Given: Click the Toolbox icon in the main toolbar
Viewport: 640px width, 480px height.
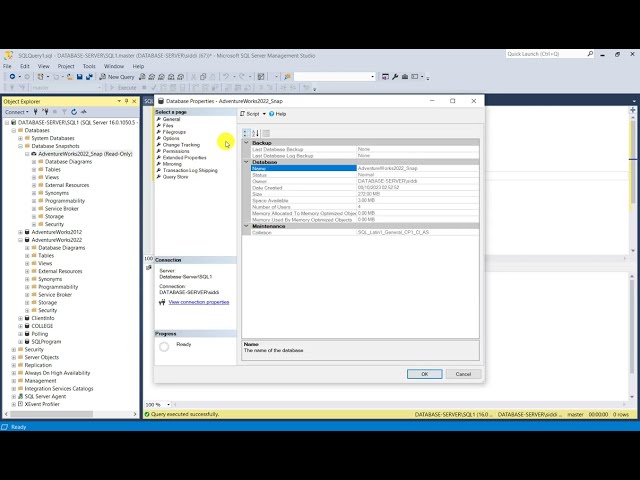Looking at the screenshot, I should coord(404,77).
